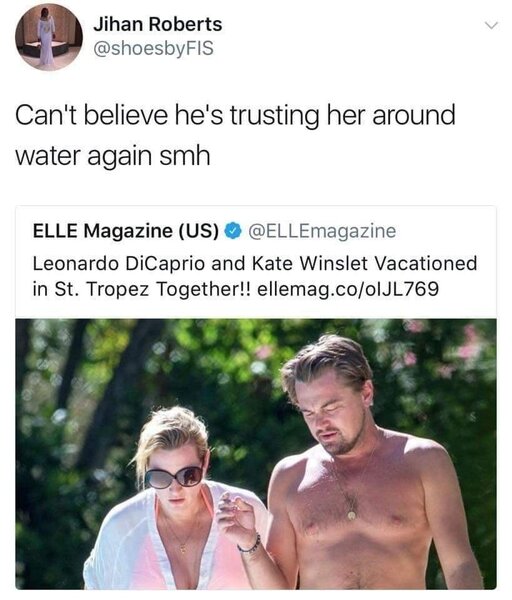Click the blue verified badge
Image resolution: width=512 pixels, height=600 pixels.
click(x=233, y=231)
